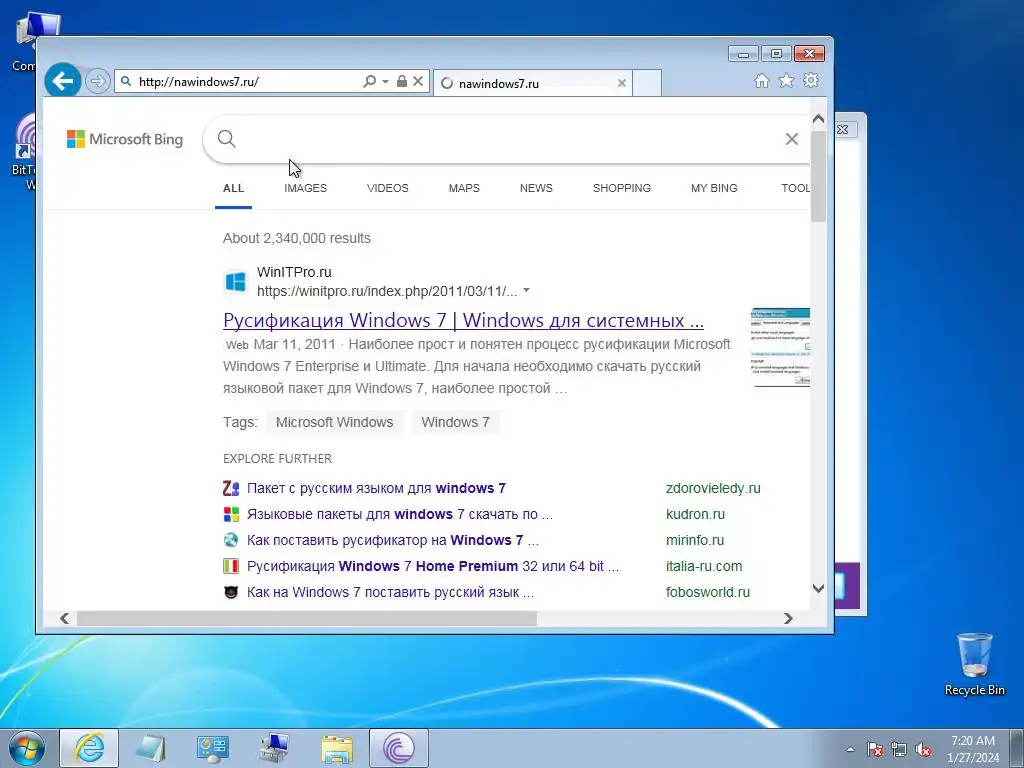Open the Windows Start menu
Viewport: 1024px width, 768px height.
pyautogui.click(x=27, y=748)
